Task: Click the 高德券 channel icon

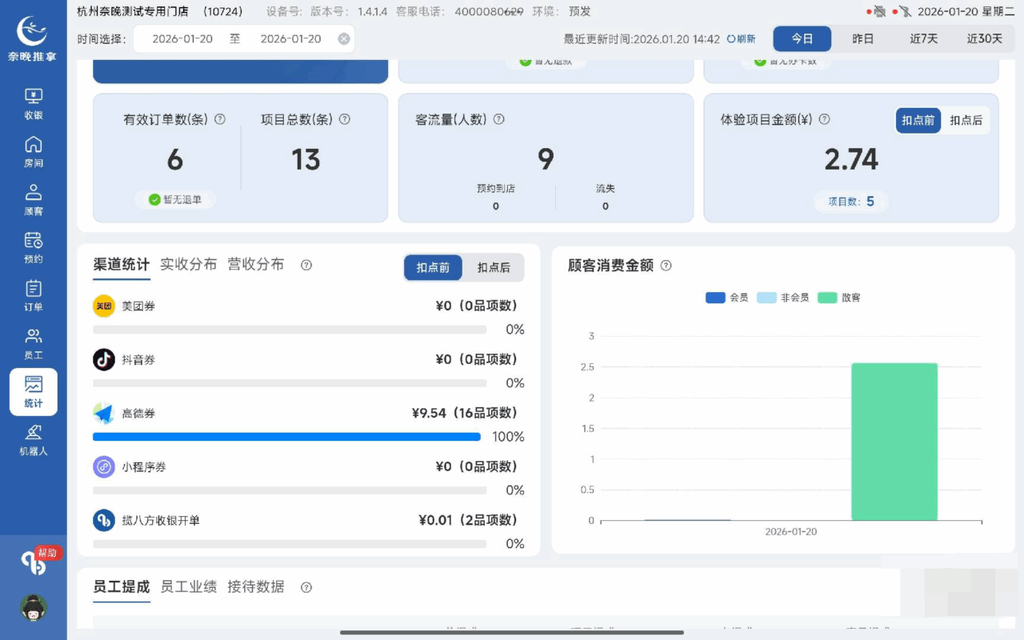Action: (103, 412)
